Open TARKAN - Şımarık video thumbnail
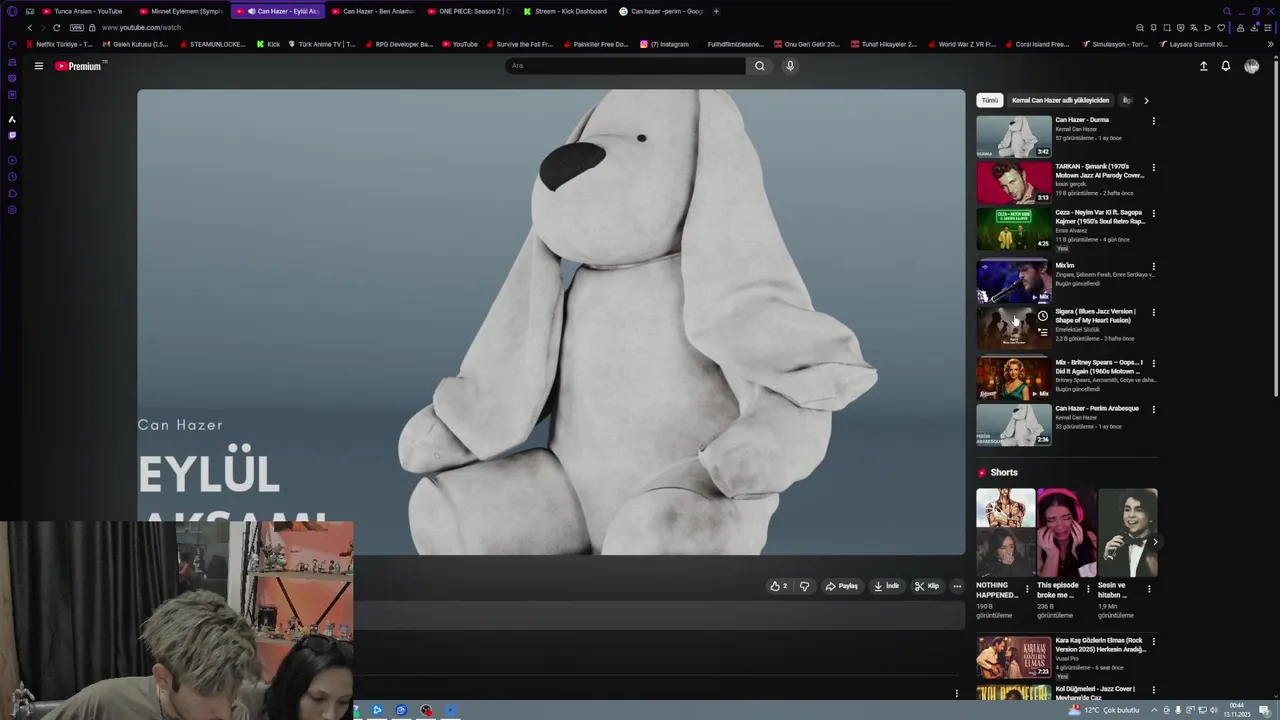 pos(1014,182)
